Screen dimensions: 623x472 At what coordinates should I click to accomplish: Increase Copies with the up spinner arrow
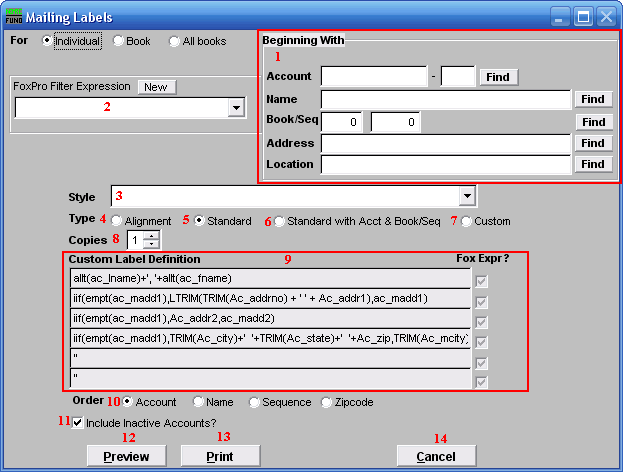[151, 235]
